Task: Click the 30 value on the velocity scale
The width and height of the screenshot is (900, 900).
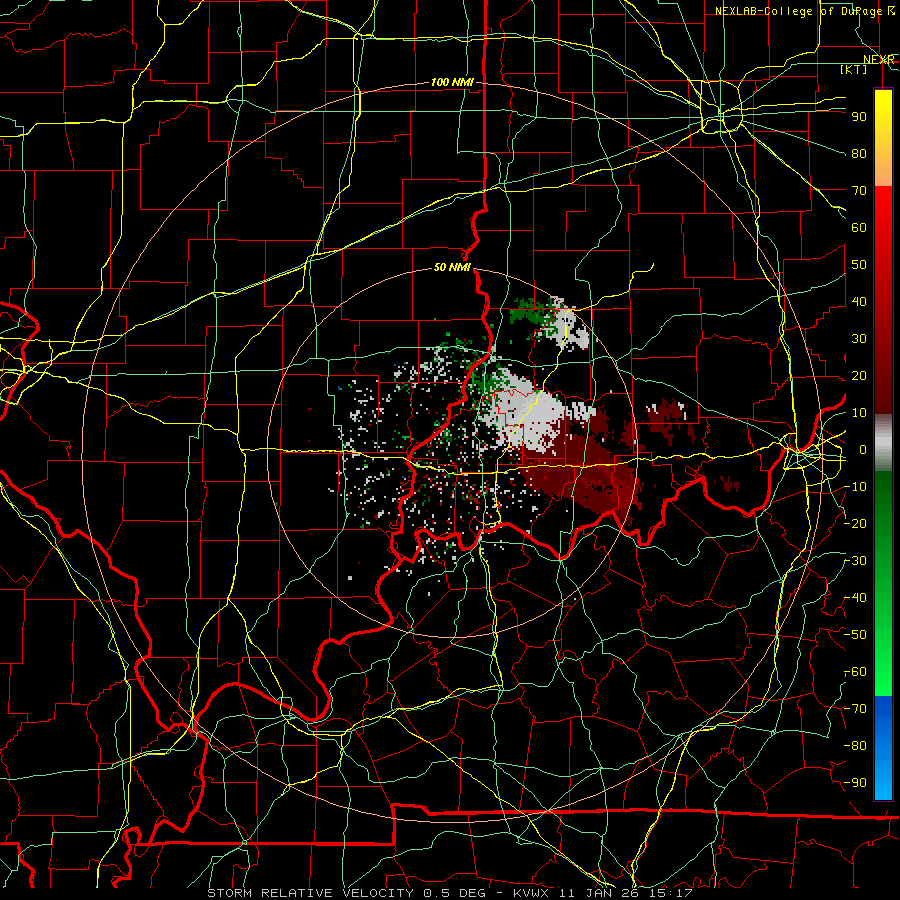Action: coord(859,339)
